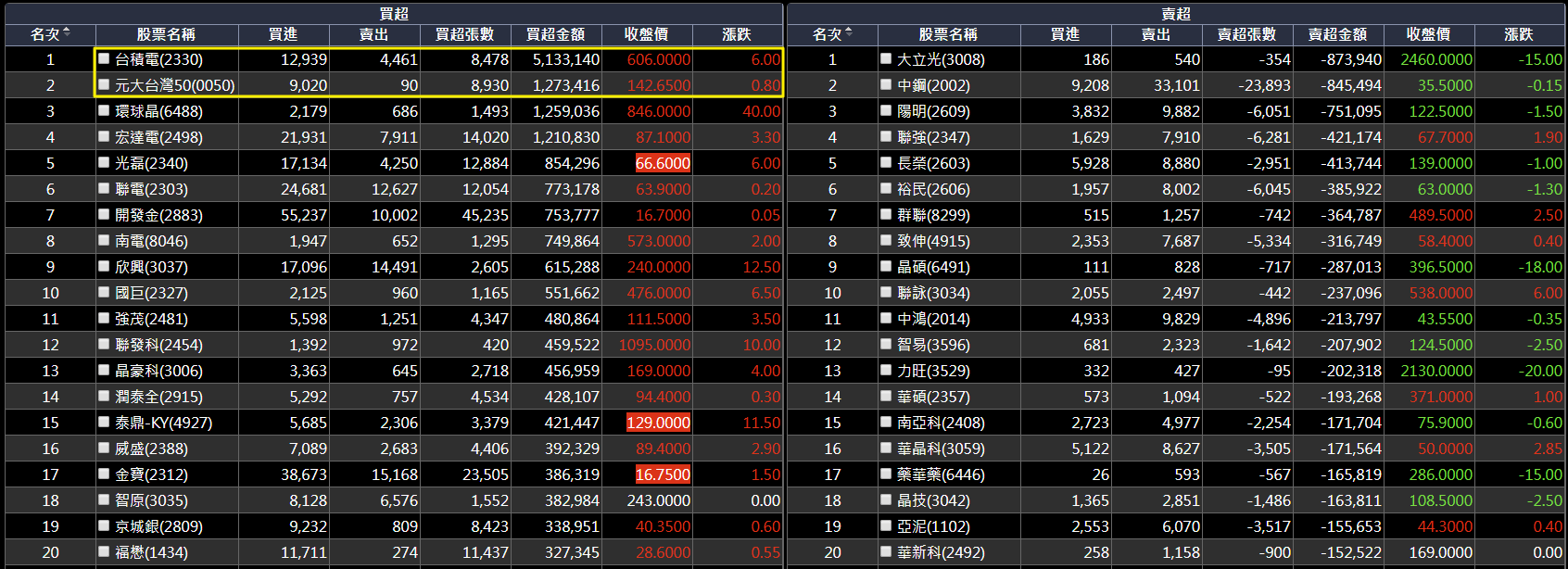This screenshot has width=1568, height=569.
Task: Sort by the 買超金額 column header
Action: click(555, 34)
